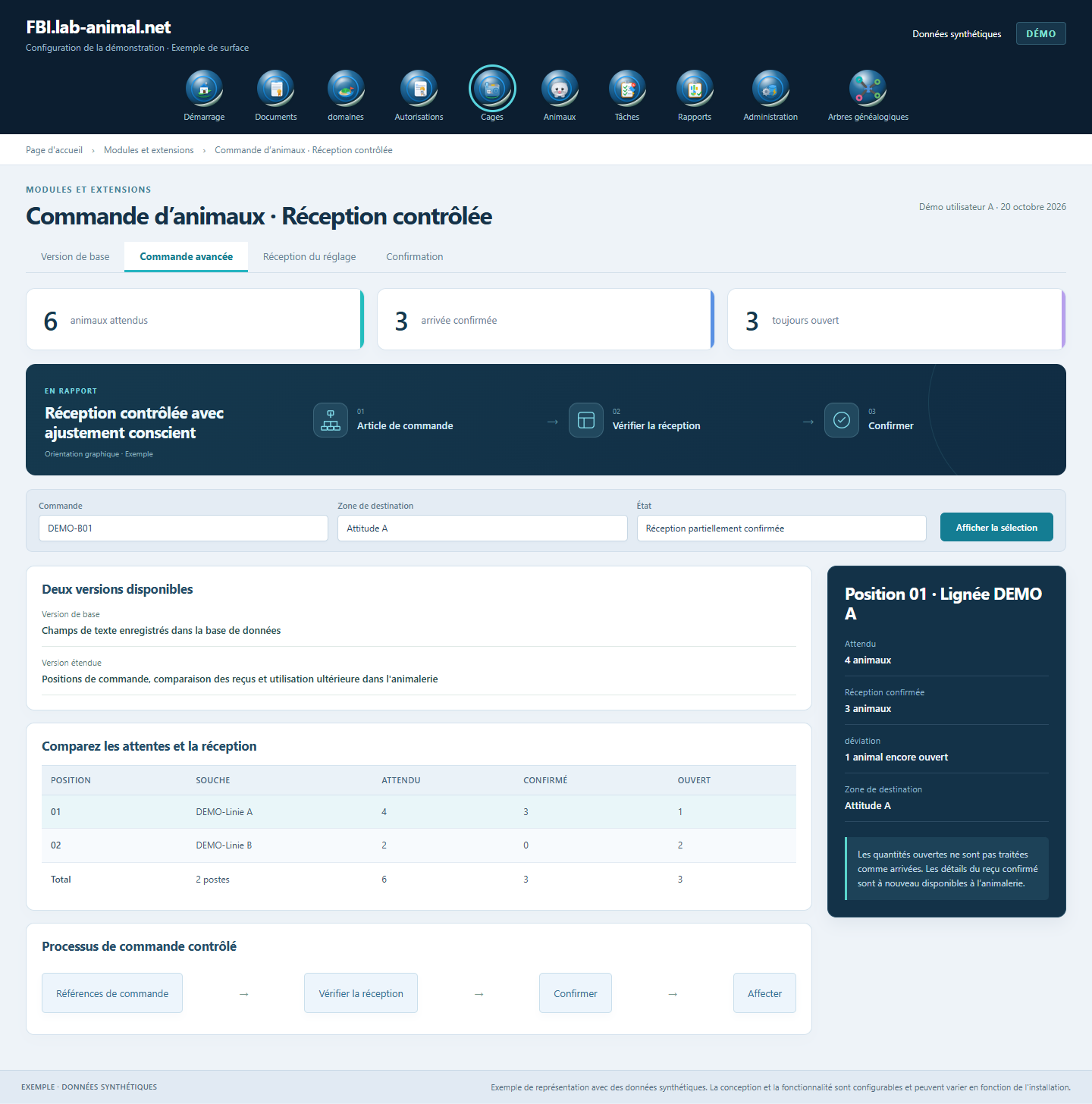The height and width of the screenshot is (1104, 1092).
Task: Select table row DEMO-Linie B
Action: point(419,845)
